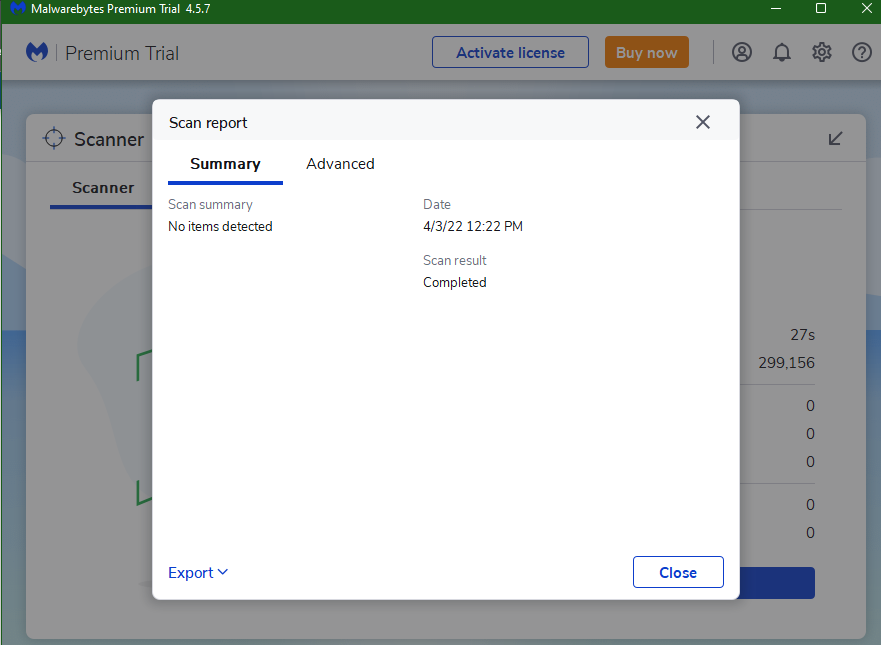Switch to the Summary tab

click(x=225, y=164)
